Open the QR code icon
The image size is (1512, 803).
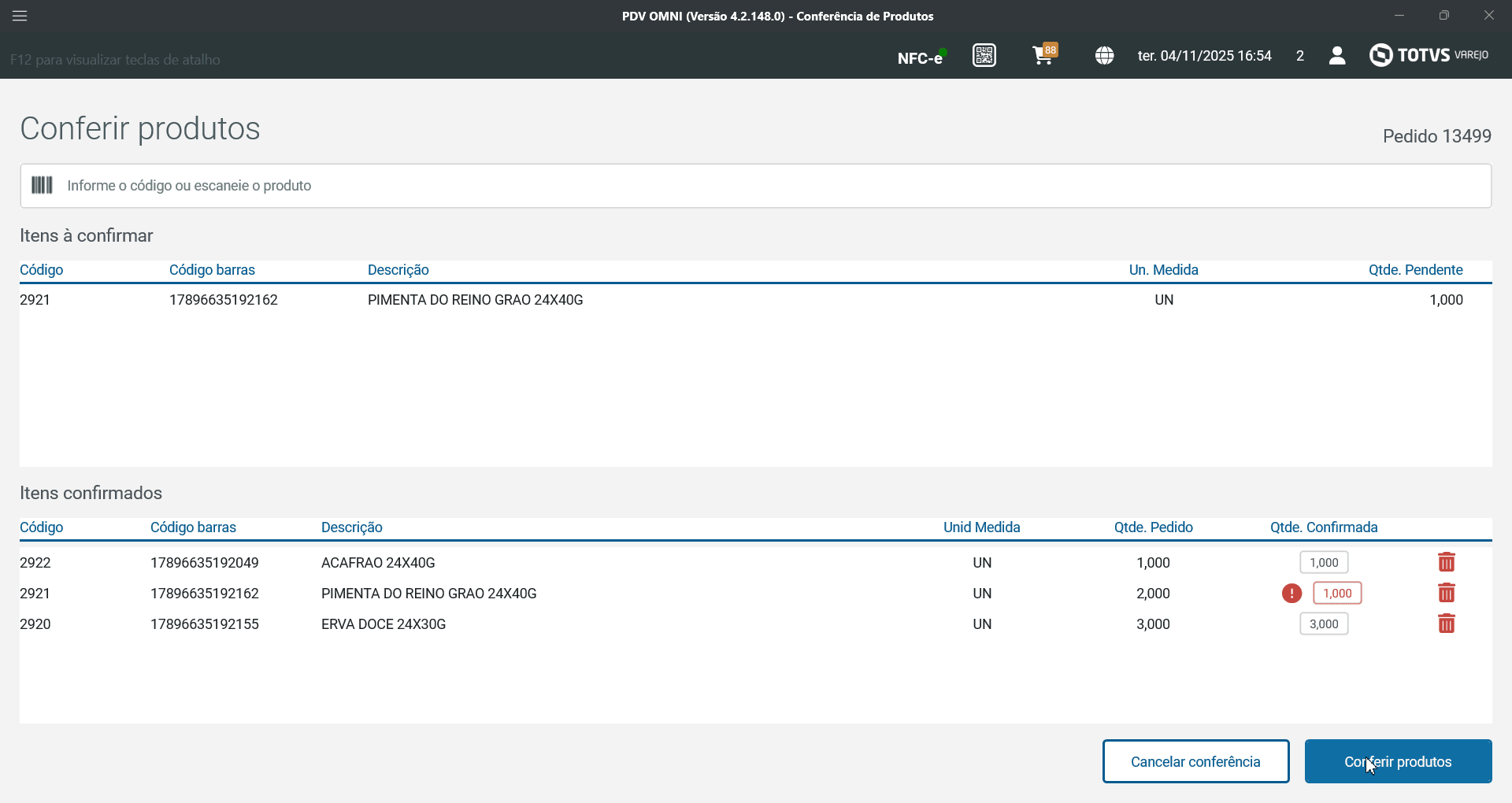pos(984,55)
